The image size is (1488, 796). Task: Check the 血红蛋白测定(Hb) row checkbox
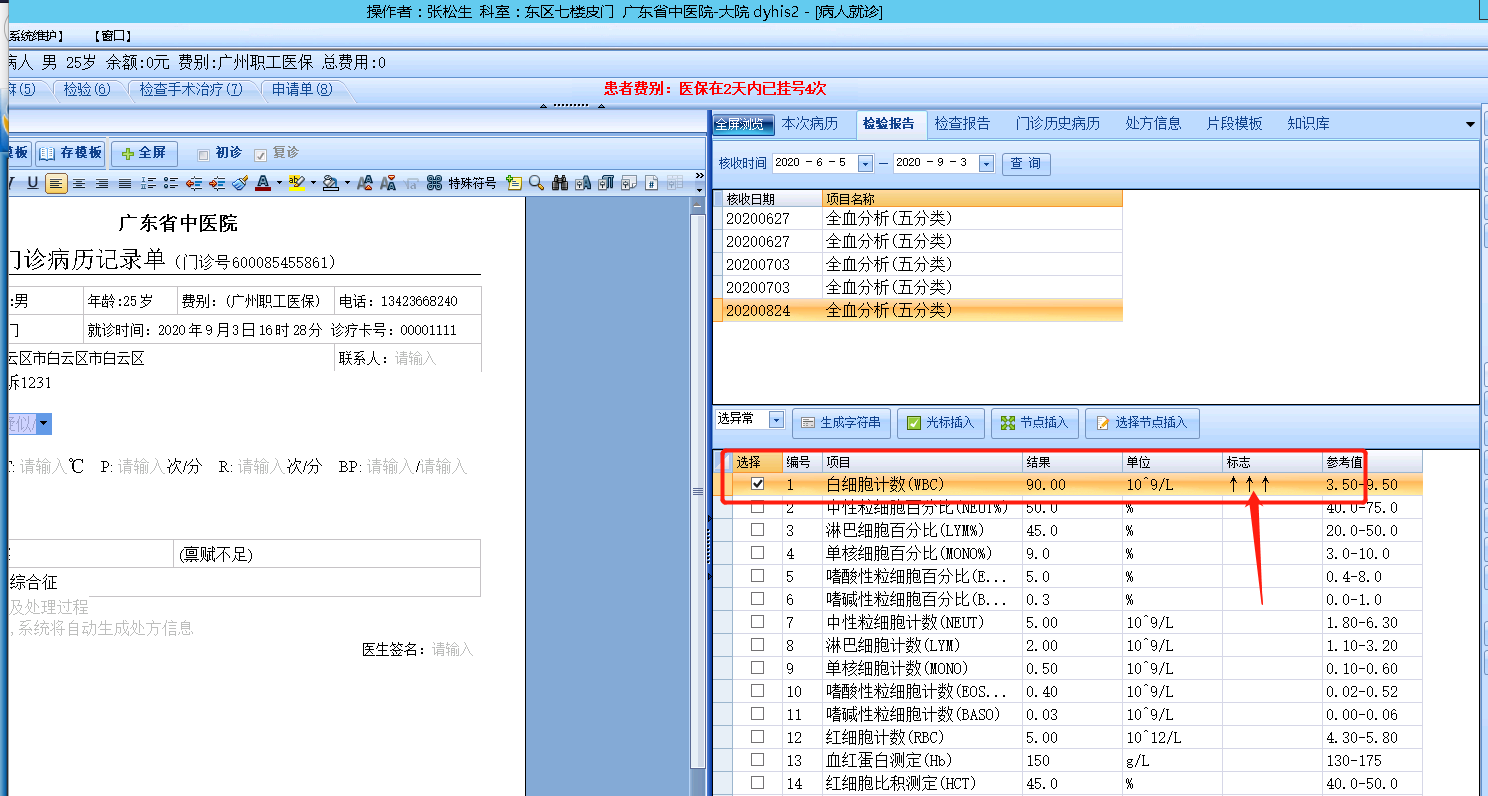[758, 760]
